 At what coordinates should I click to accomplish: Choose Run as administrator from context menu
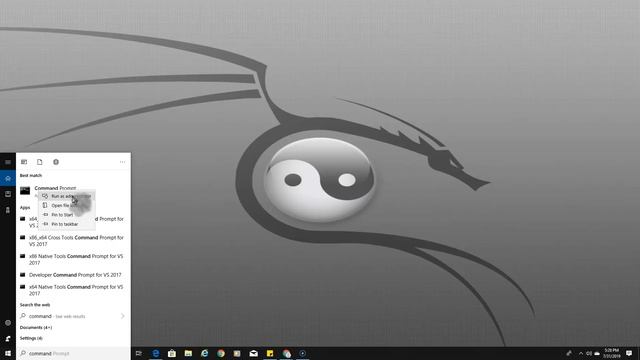click(67, 196)
